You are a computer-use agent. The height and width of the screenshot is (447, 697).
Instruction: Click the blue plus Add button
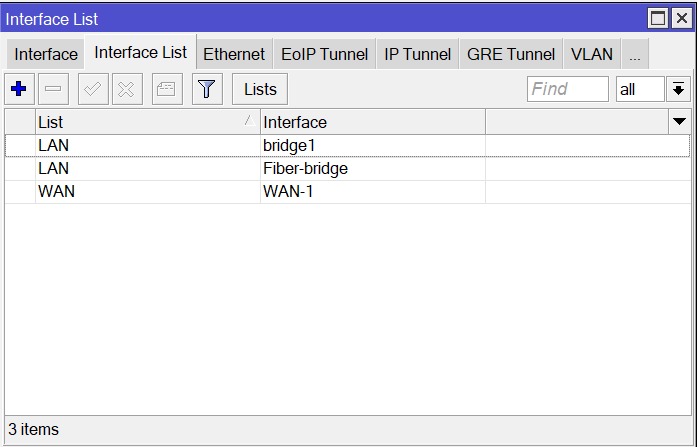tap(18, 89)
